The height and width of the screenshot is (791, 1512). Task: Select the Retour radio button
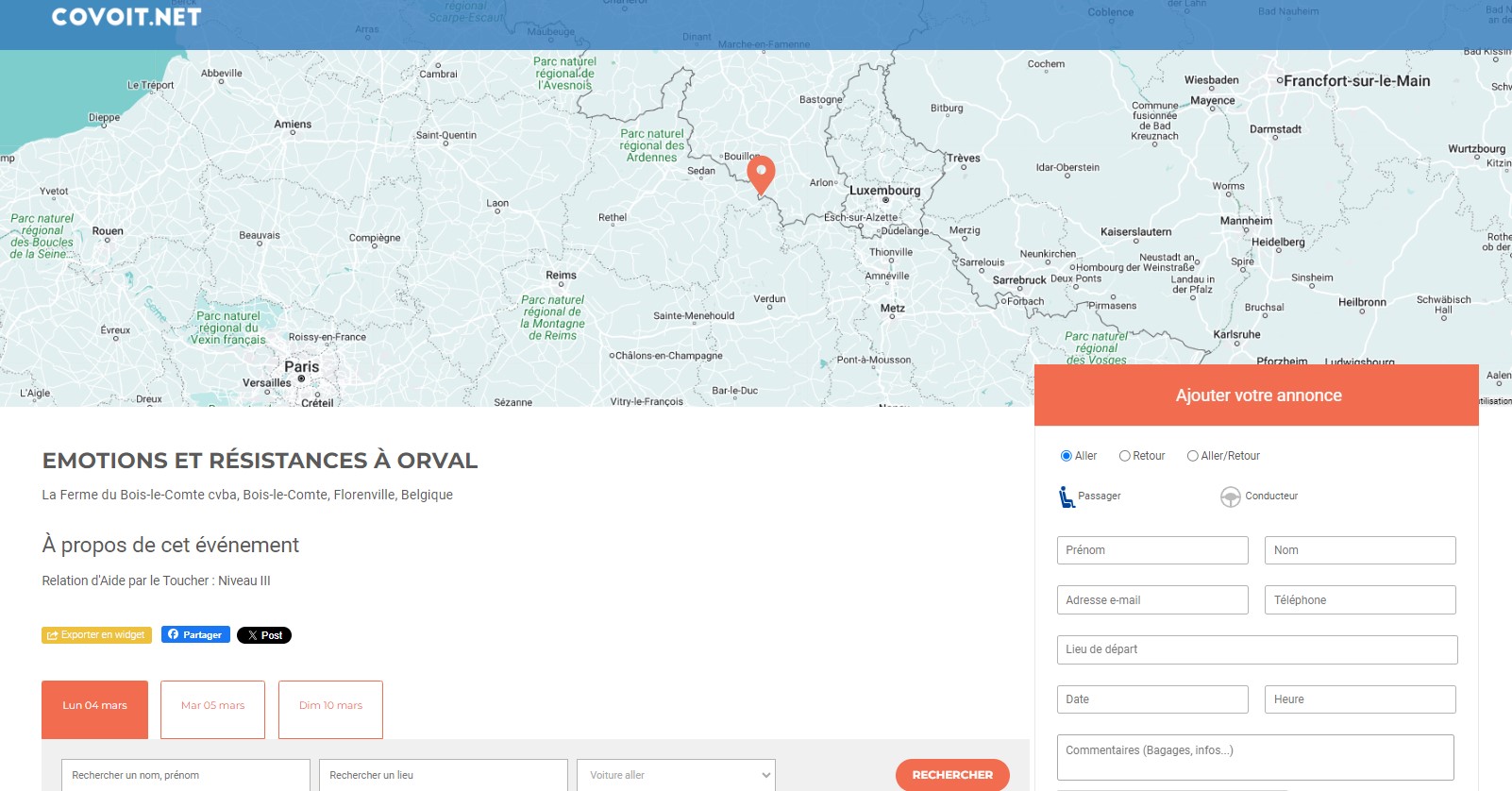[1125, 456]
